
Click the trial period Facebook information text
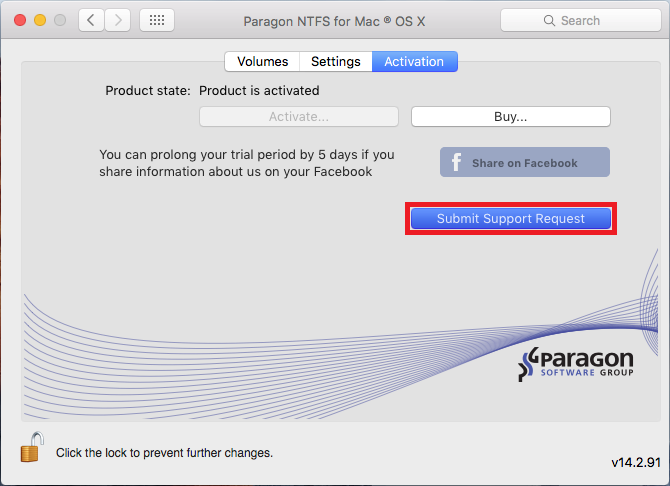pos(247,163)
